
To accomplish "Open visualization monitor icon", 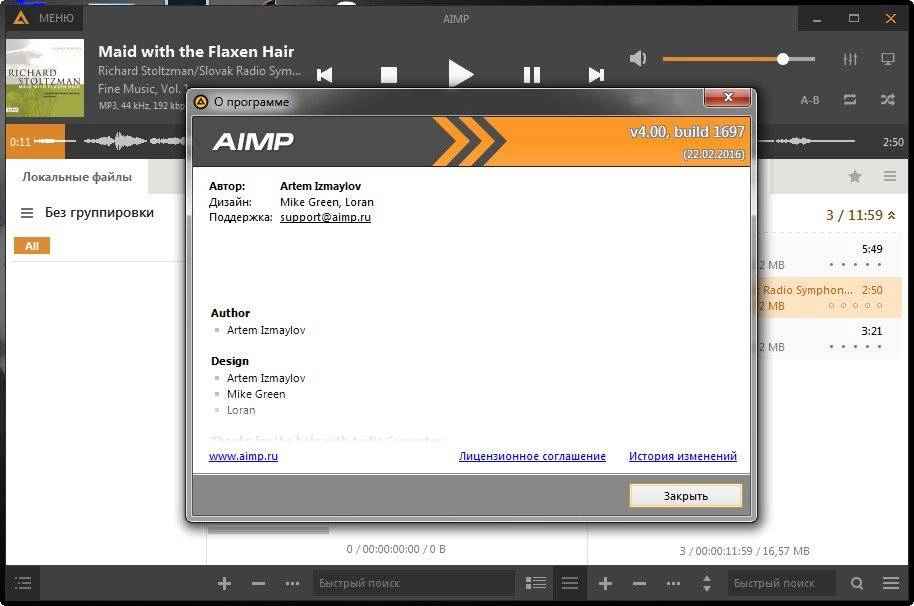I will (888, 59).
